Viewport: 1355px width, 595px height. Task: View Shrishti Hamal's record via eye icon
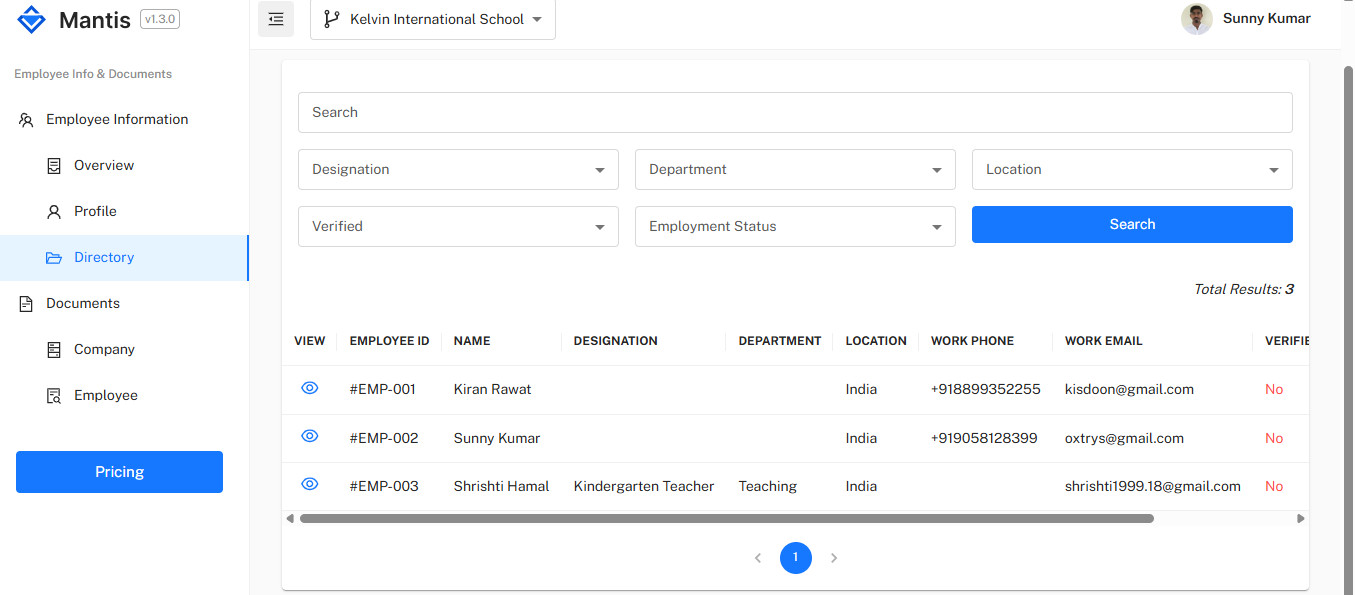coord(310,484)
